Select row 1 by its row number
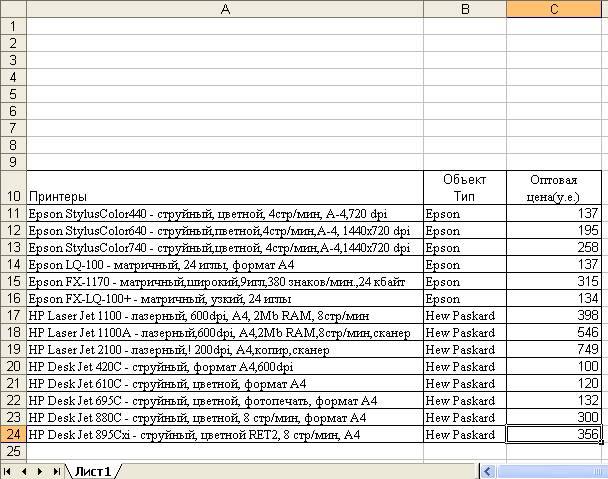The height and width of the screenshot is (479, 608). point(12,26)
